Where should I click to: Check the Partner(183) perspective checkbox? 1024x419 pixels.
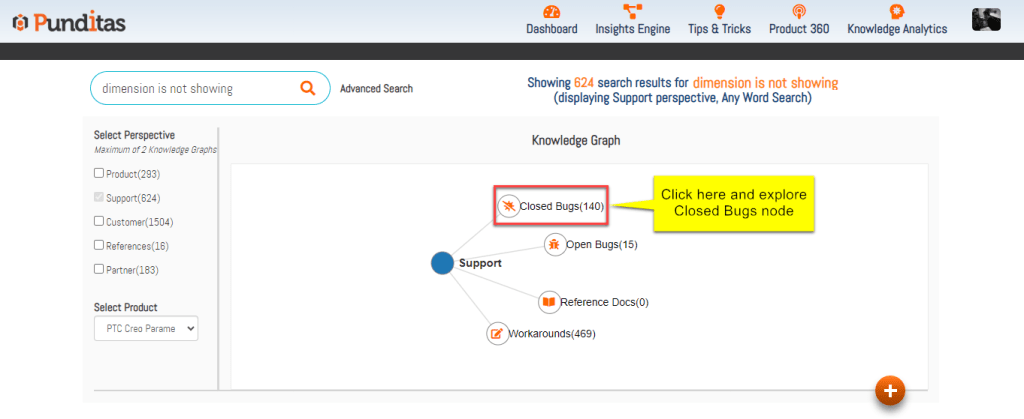click(99, 270)
